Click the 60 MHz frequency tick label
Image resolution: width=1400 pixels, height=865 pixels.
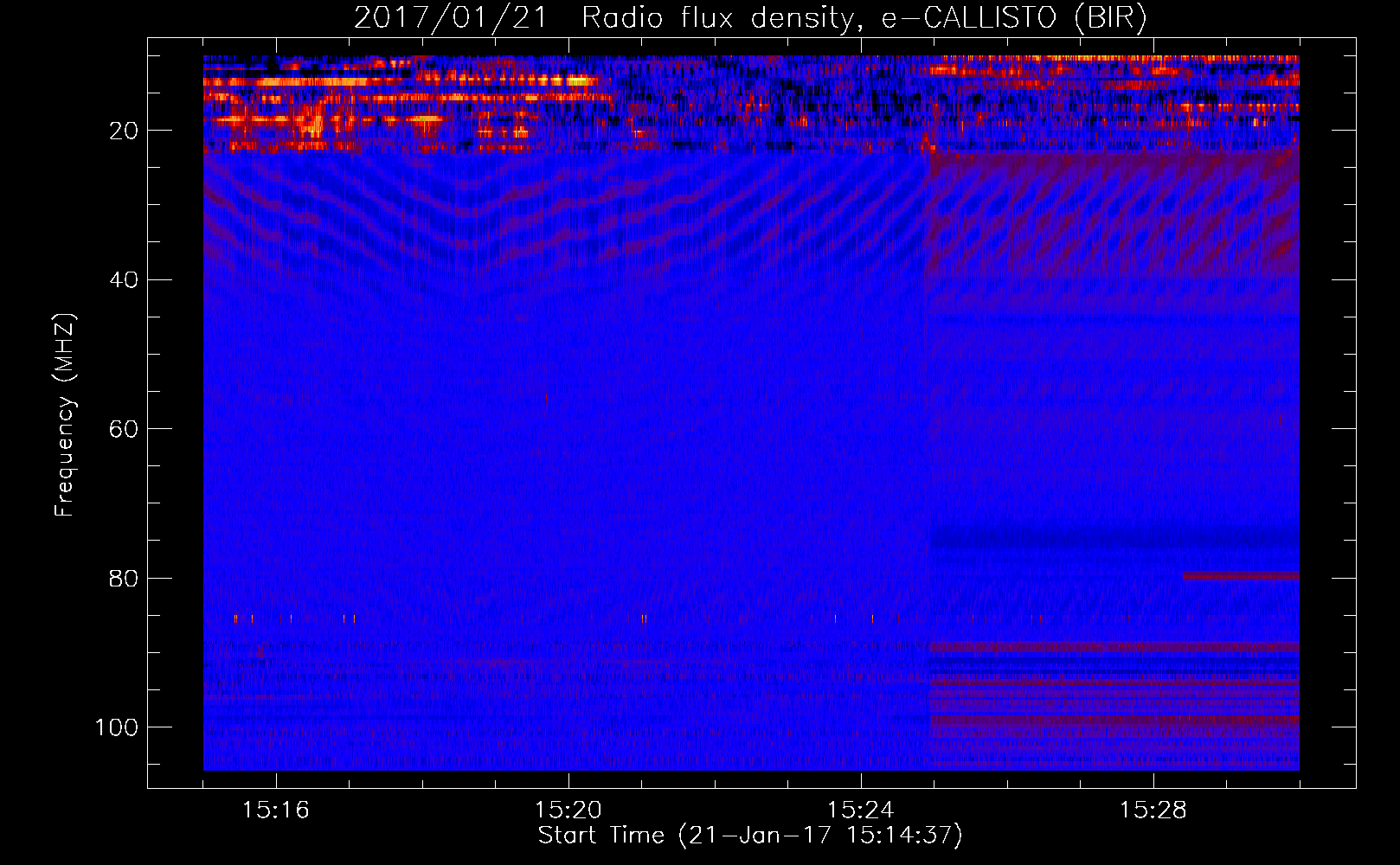pyautogui.click(x=124, y=429)
